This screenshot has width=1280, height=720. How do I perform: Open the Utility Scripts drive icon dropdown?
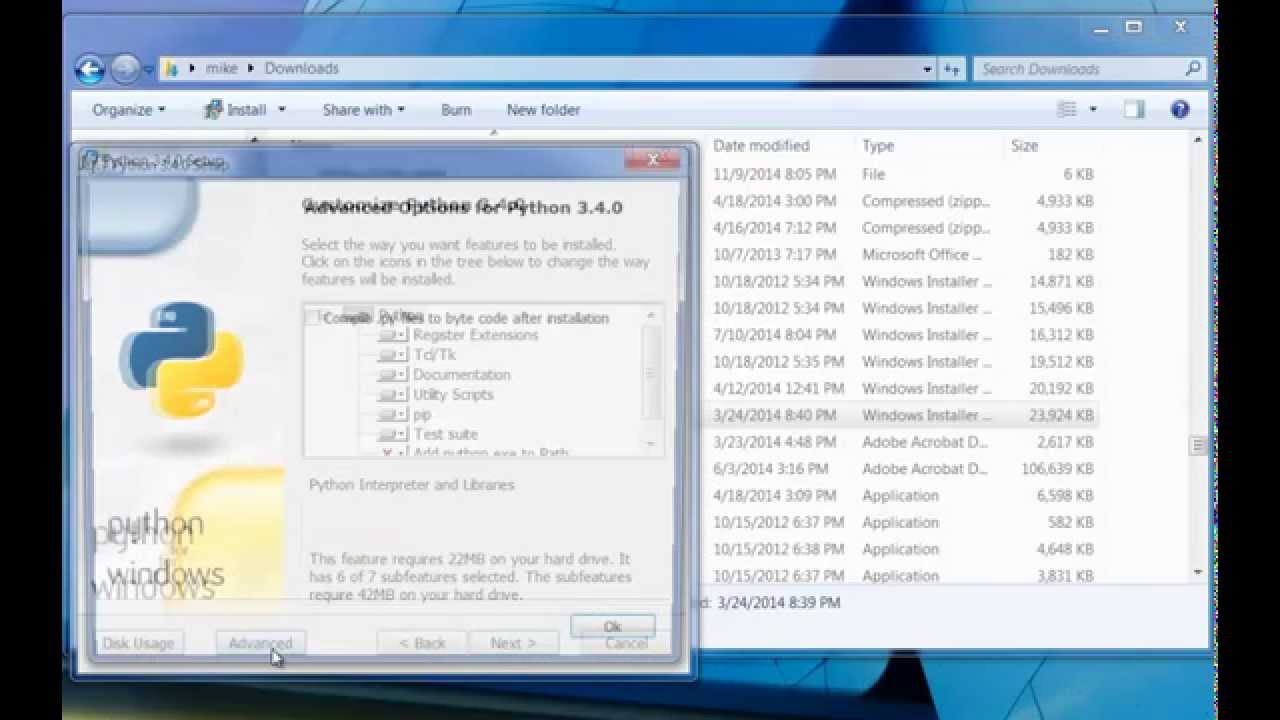[x=392, y=395]
